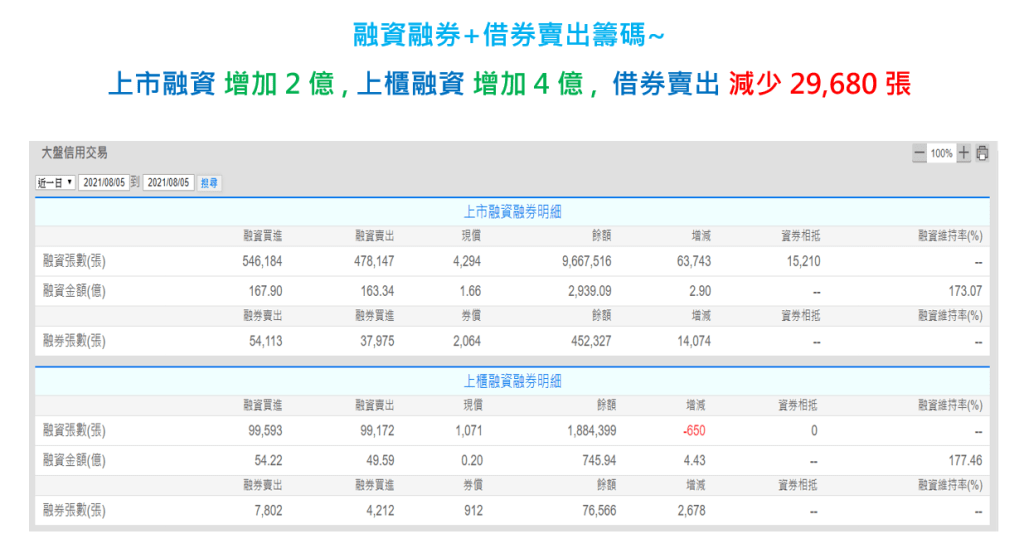Click the 大盤信用交易 panel title
Image resolution: width=1024 pixels, height=558 pixels.
(74, 153)
